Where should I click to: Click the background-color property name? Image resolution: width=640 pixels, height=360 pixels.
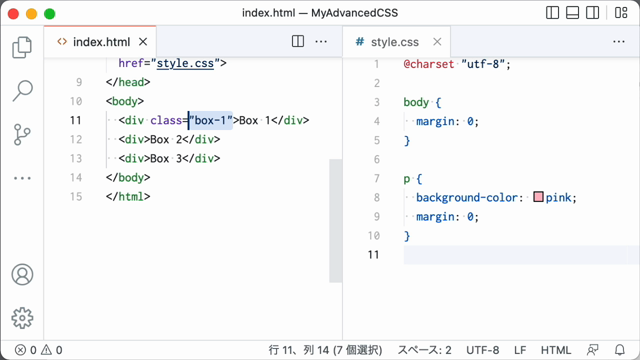tap(467, 198)
